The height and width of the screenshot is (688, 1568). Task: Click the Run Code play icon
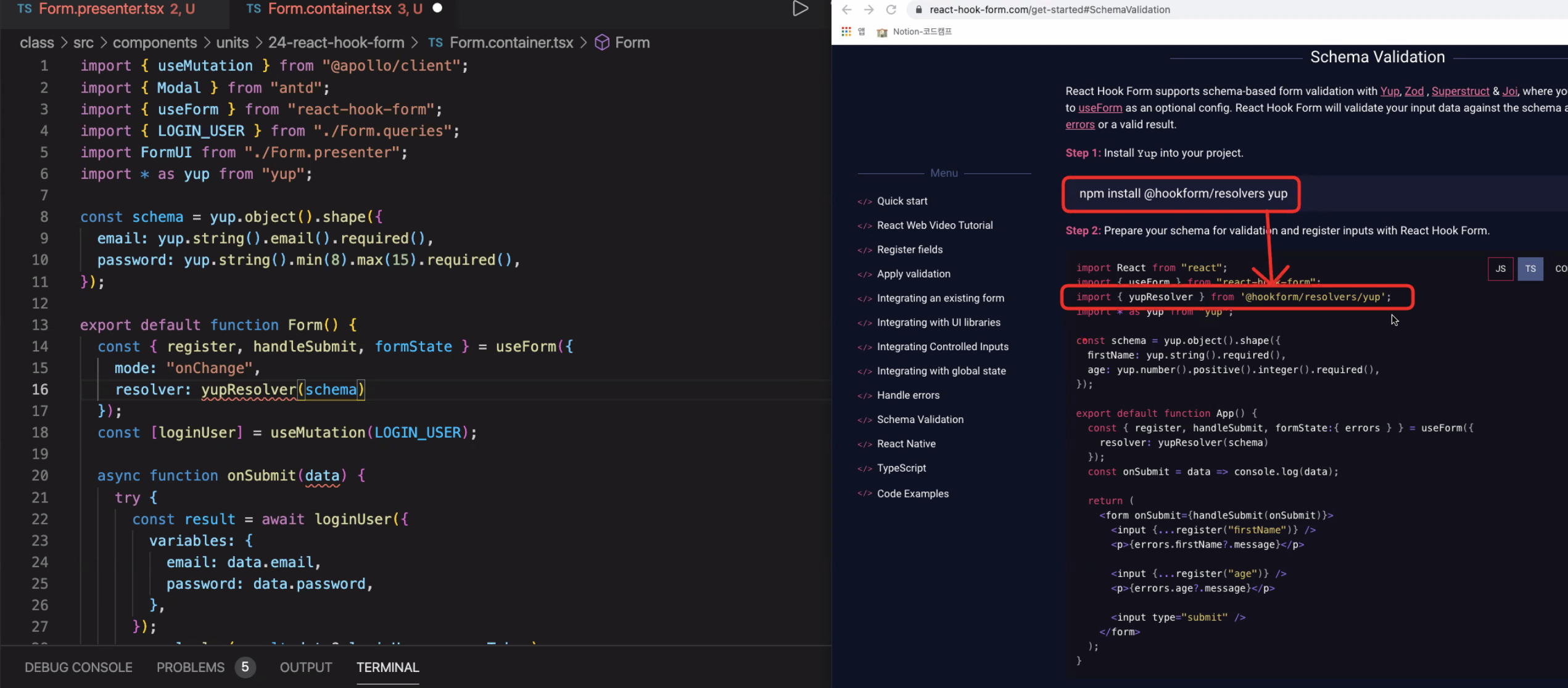click(x=800, y=9)
